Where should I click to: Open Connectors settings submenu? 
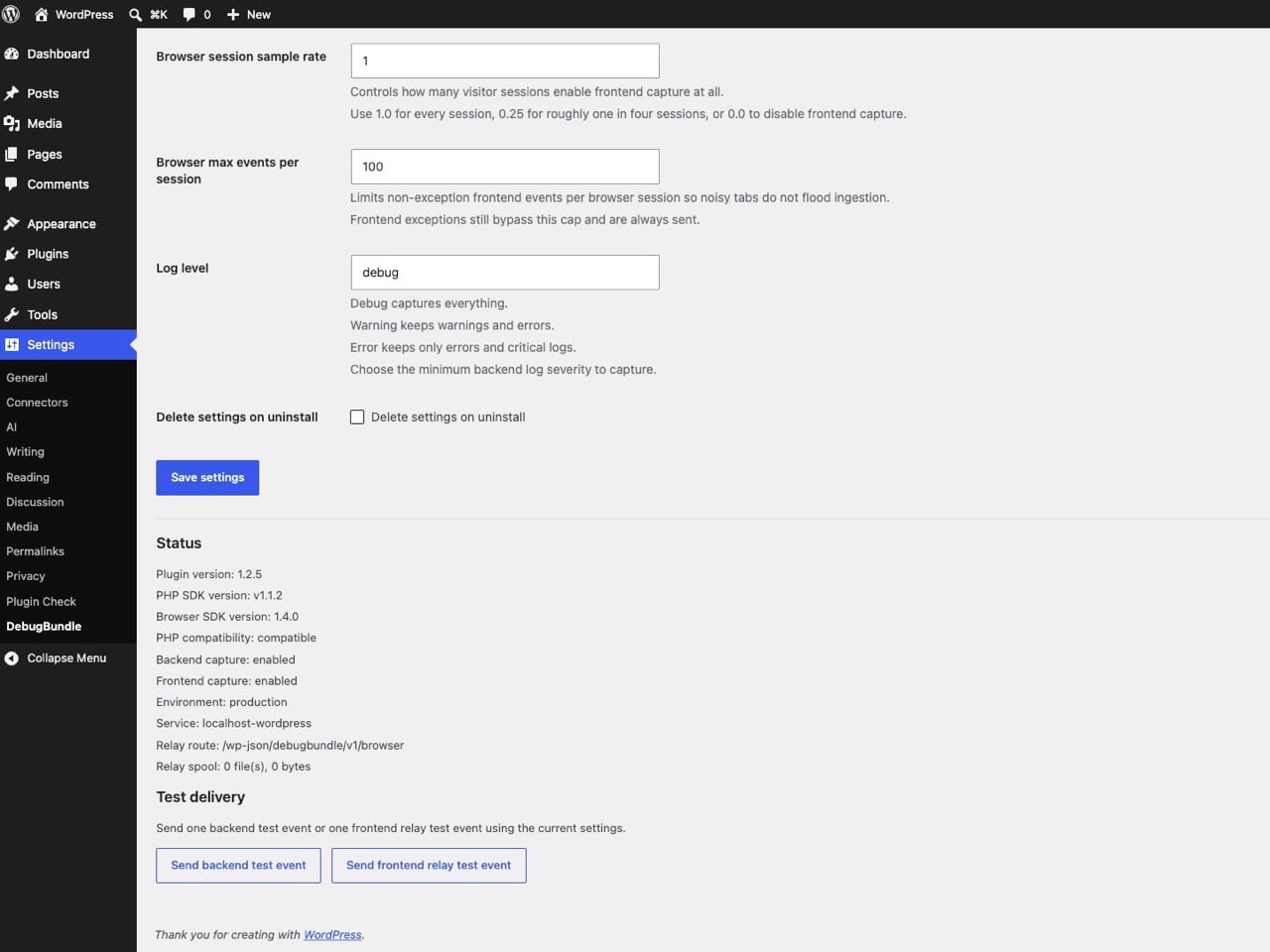tap(37, 403)
